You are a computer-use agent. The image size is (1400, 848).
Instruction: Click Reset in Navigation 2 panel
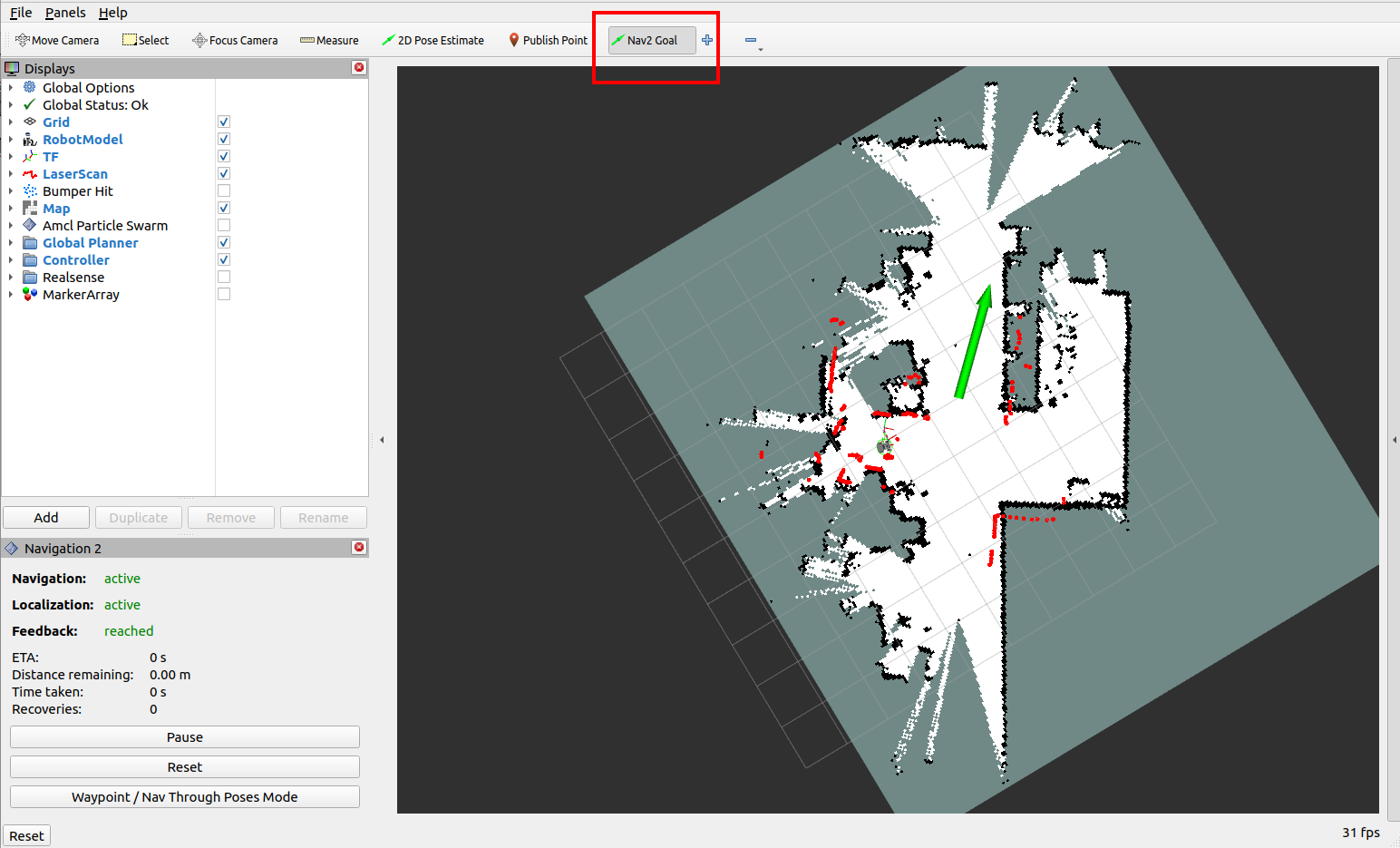185,767
